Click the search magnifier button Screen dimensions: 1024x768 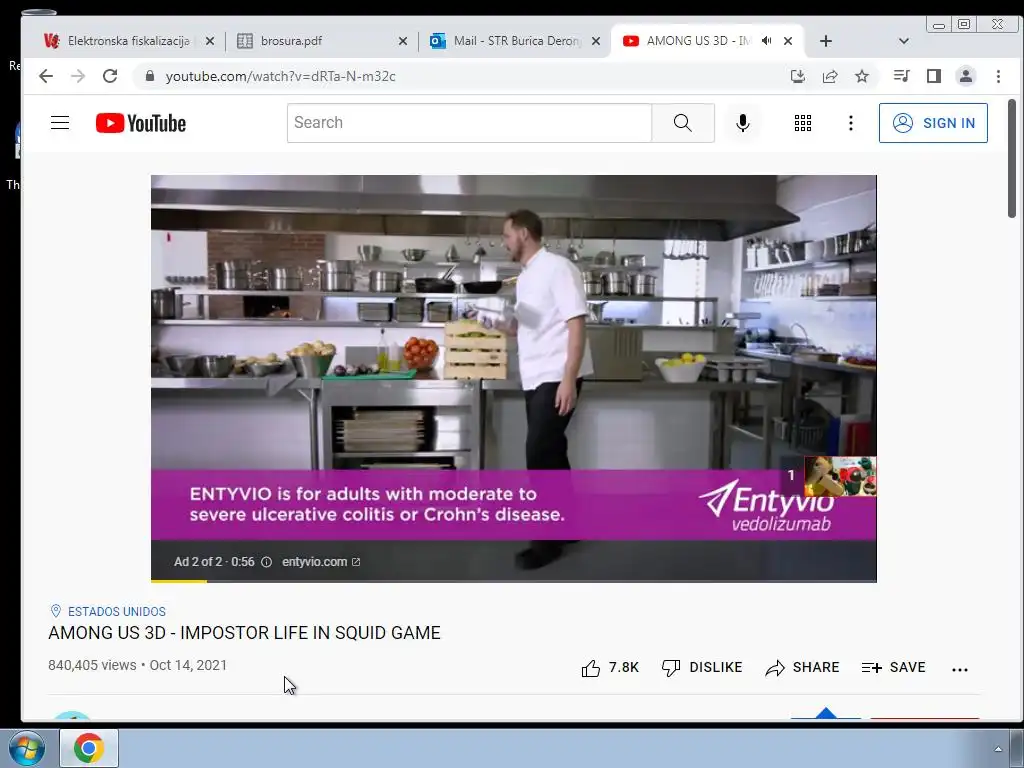pyautogui.click(x=682, y=123)
